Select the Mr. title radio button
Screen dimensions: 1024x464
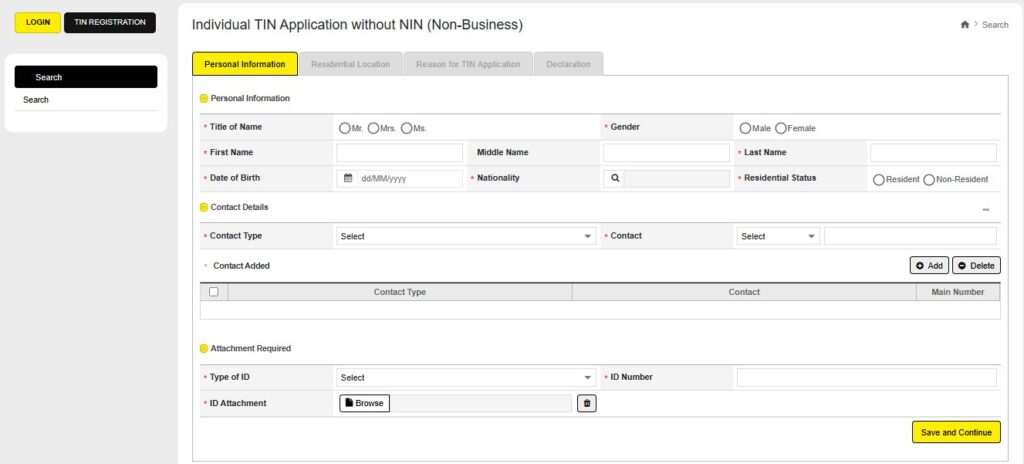(344, 129)
